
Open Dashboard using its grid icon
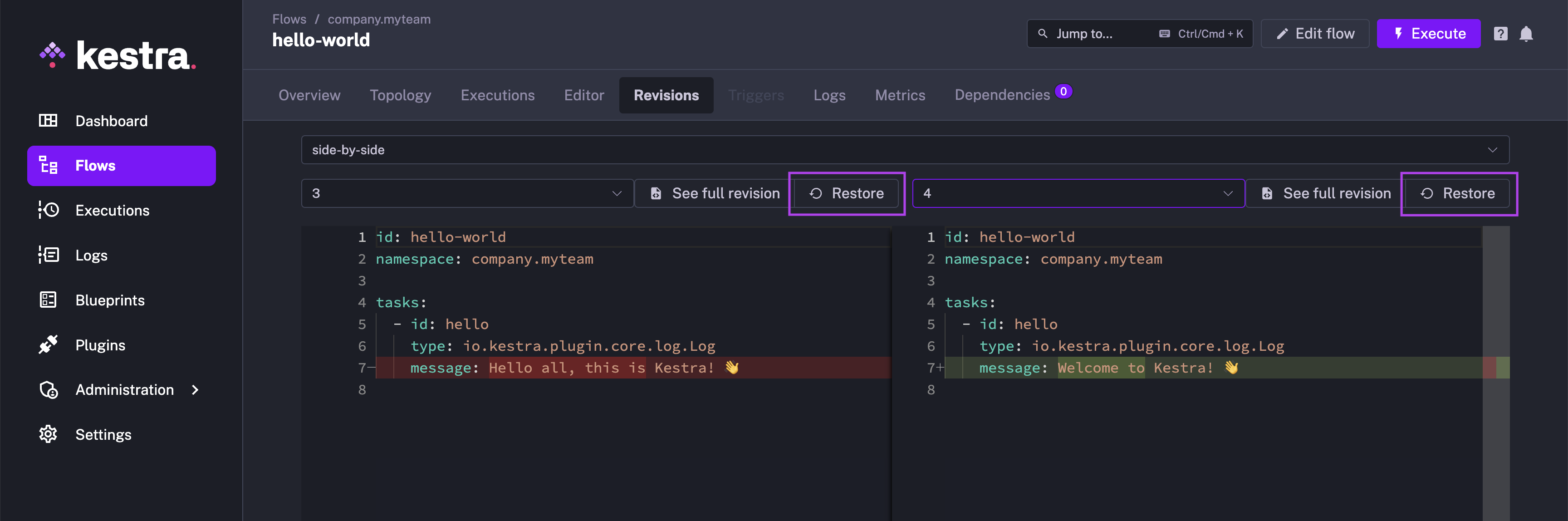(x=48, y=120)
